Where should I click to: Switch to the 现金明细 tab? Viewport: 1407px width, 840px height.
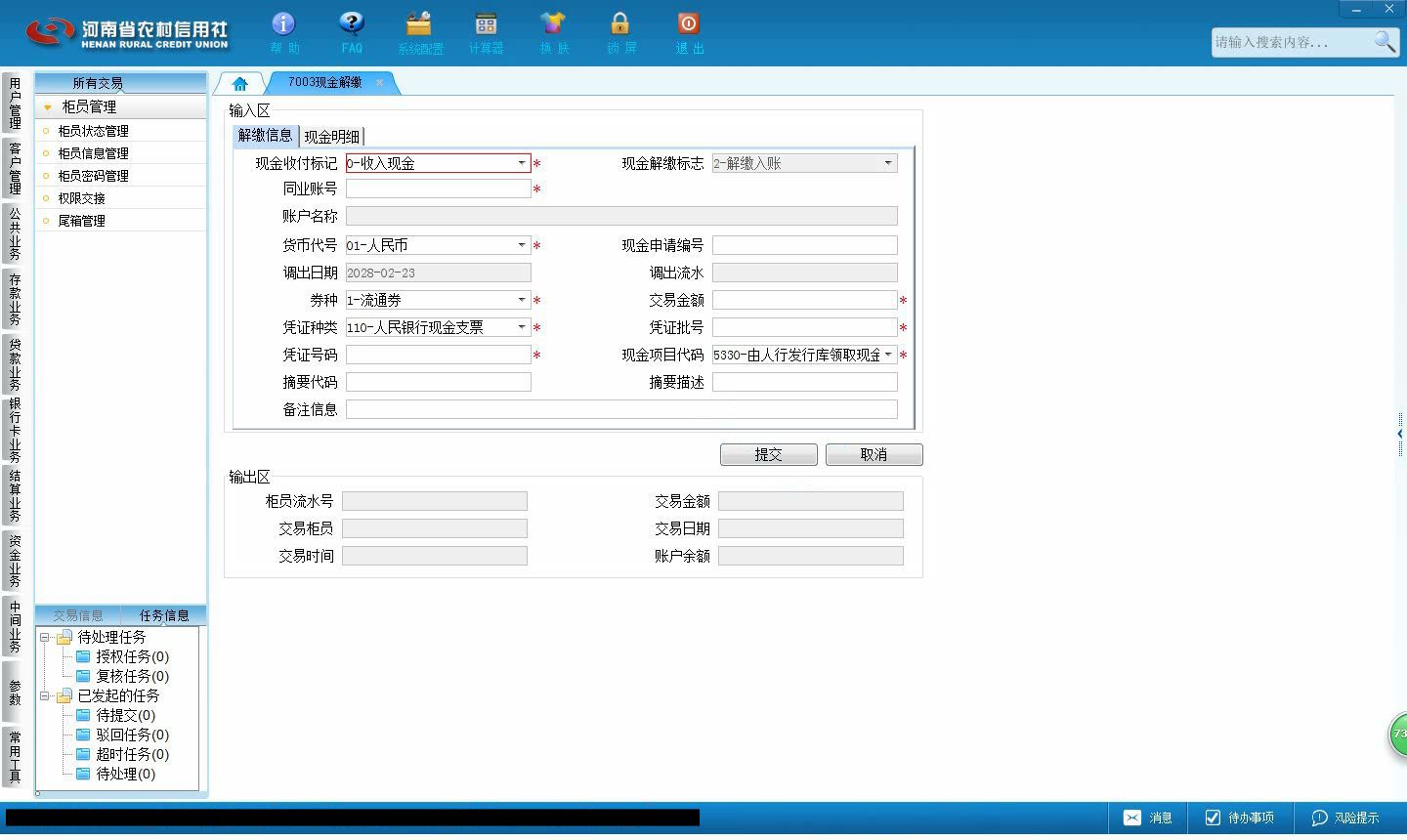[331, 137]
